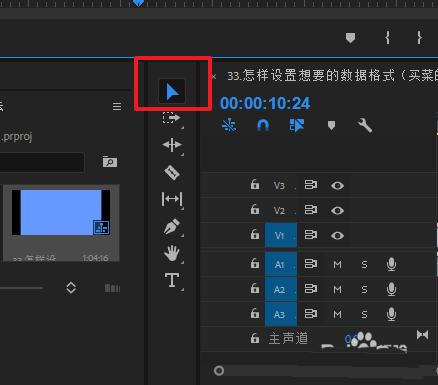Screen dimensions: 438x385
Task: Toggle sync lock on A3
Action: click(x=311, y=314)
